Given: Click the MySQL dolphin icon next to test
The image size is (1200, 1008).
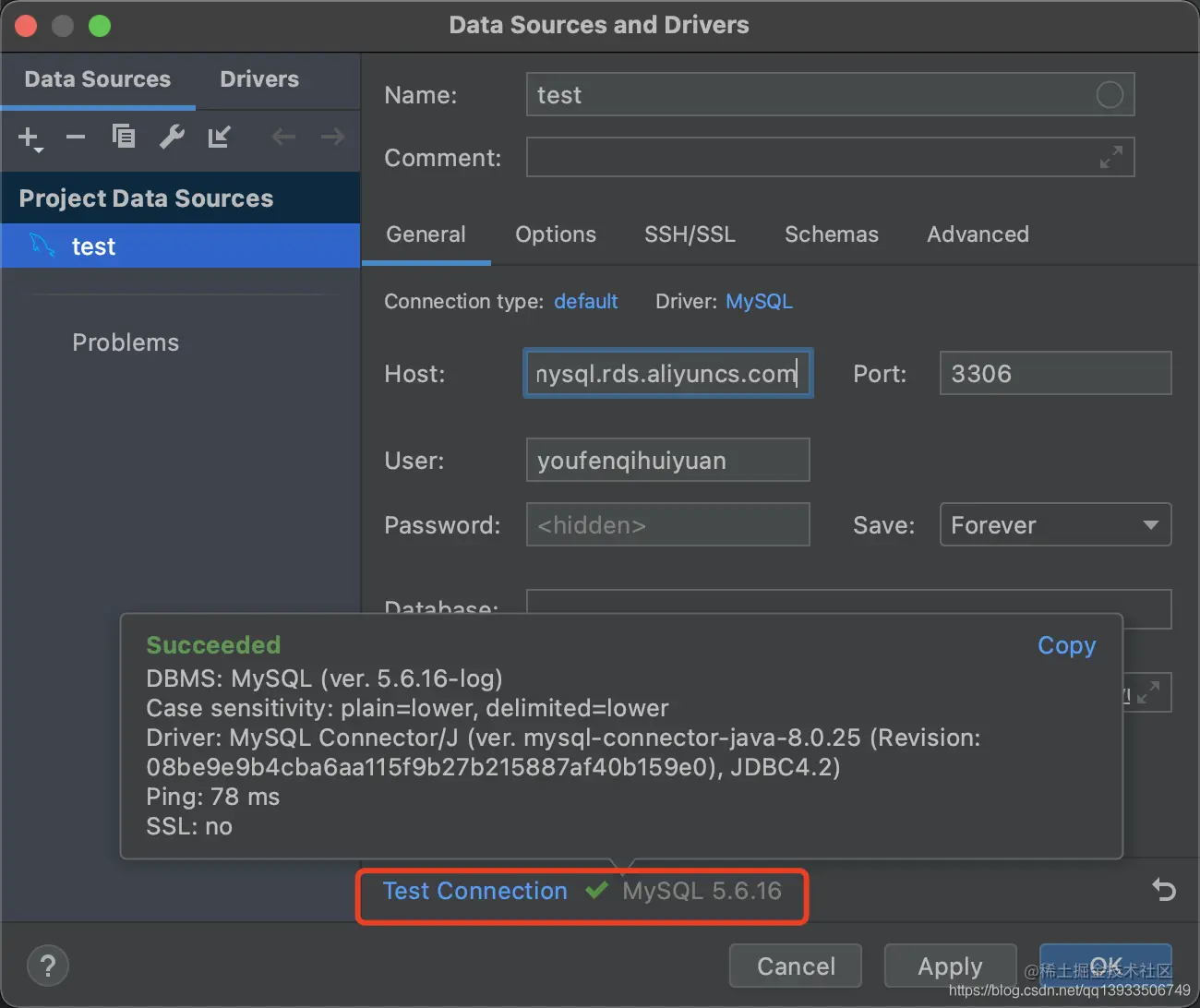Looking at the screenshot, I should point(42,246).
